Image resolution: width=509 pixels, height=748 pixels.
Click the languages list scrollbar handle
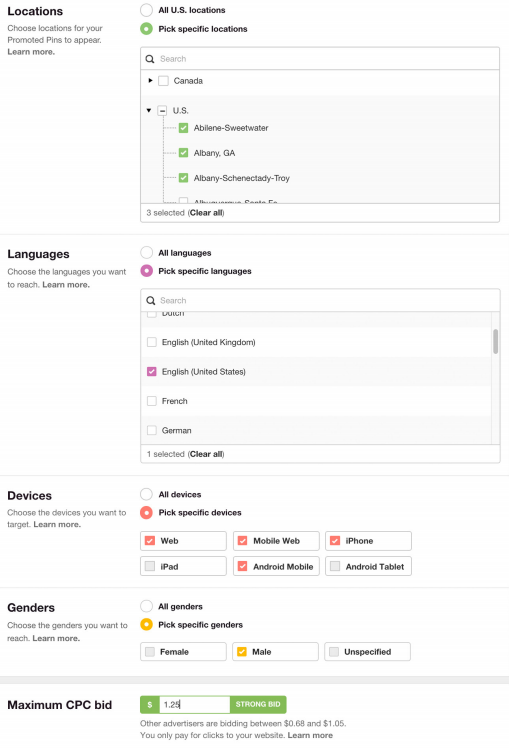pyautogui.click(x=496, y=341)
